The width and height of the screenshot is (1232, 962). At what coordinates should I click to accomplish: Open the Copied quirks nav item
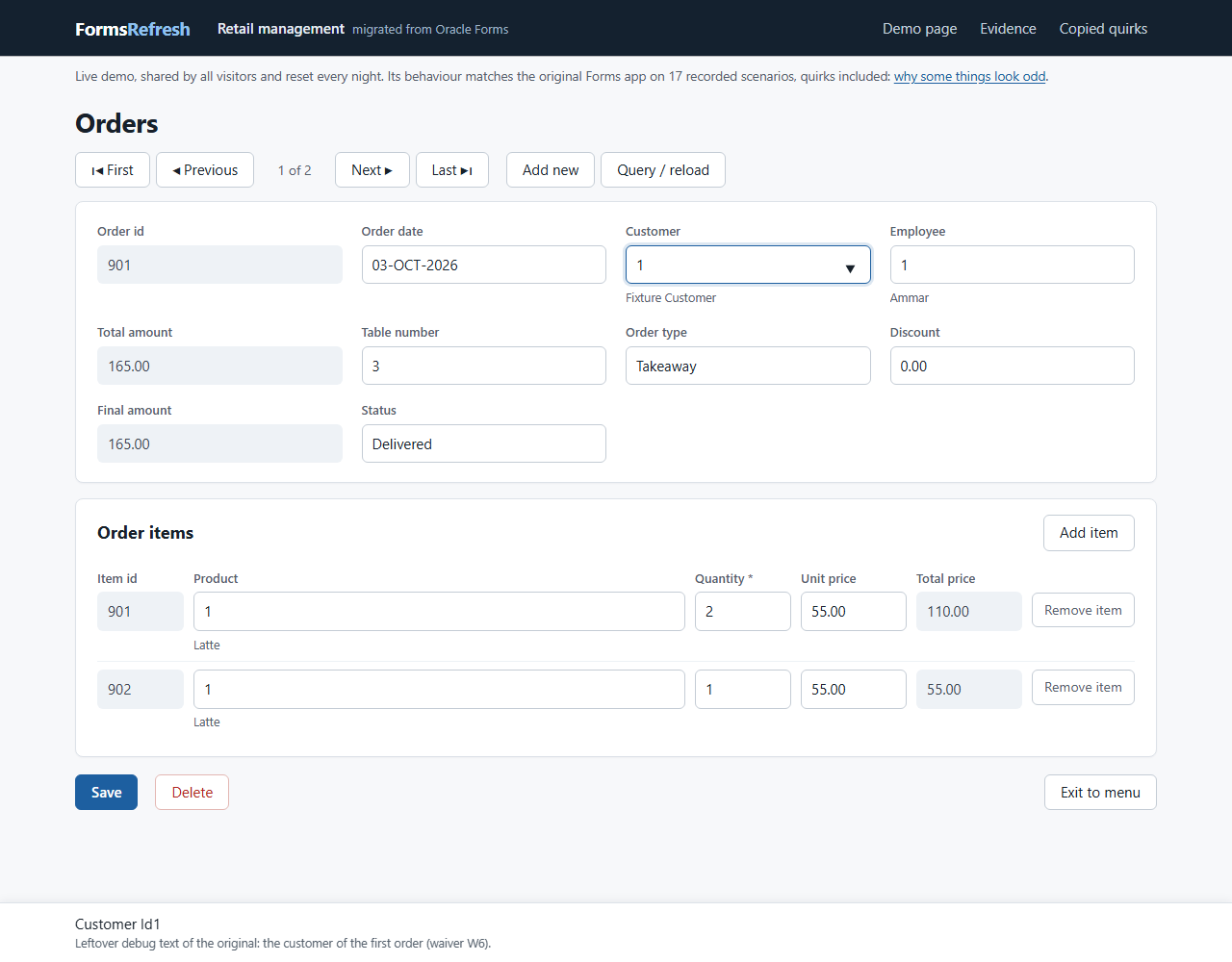coord(1103,29)
